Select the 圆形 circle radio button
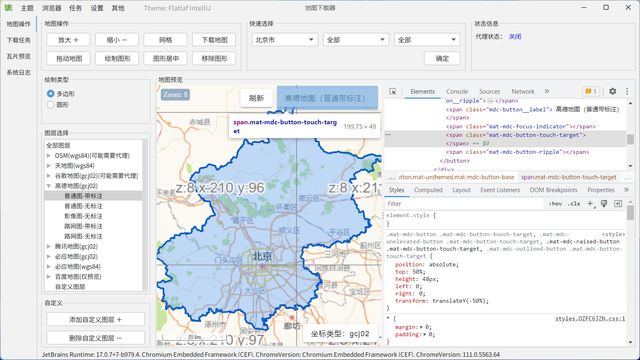Screen dimensions: 640x360 [51, 105]
